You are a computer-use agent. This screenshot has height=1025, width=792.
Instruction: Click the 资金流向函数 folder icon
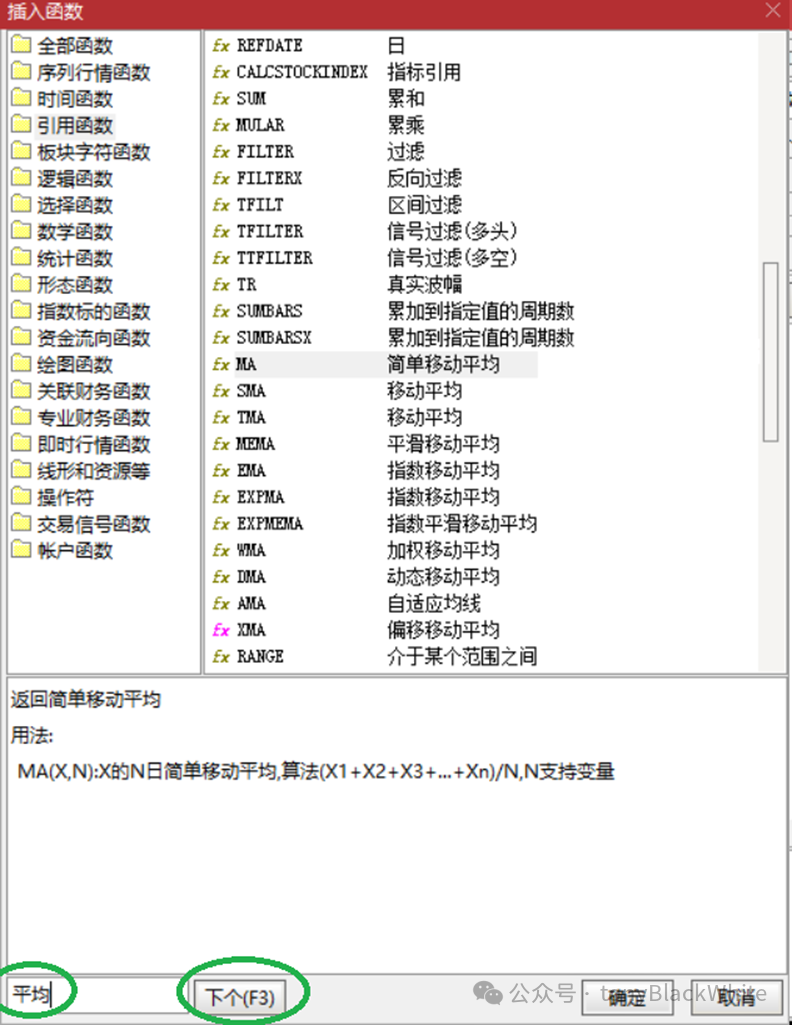pyautogui.click(x=22, y=337)
